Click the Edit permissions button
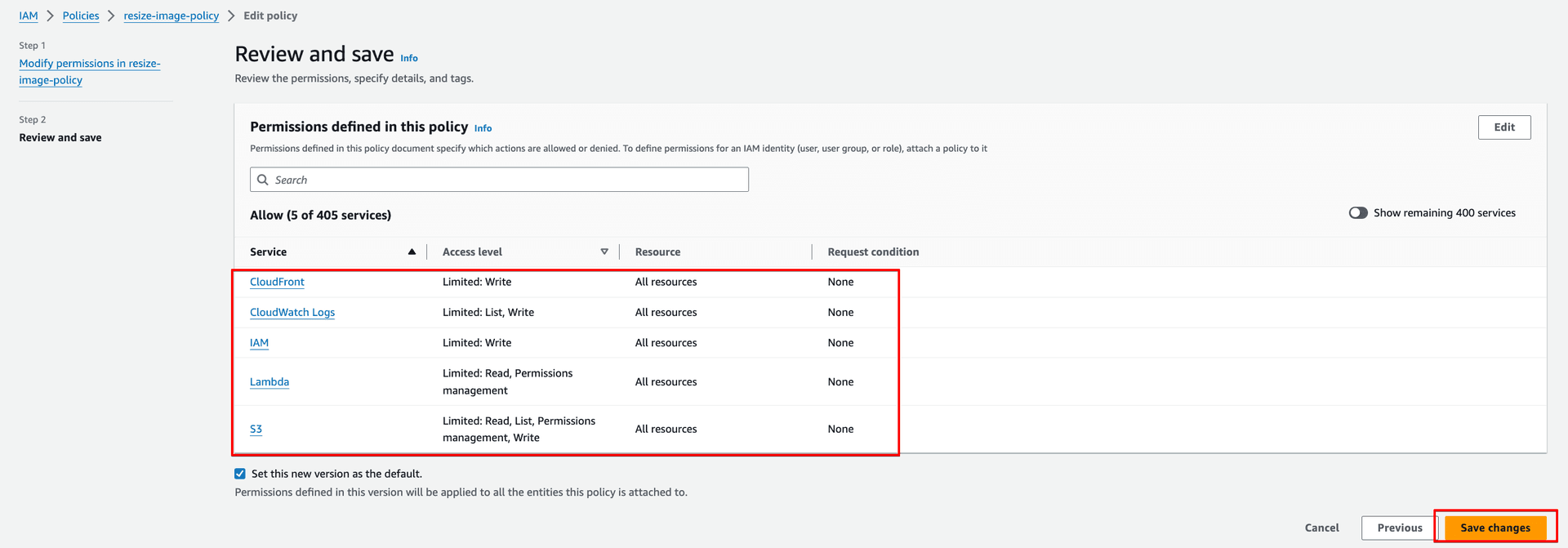Image resolution: width=1568 pixels, height=548 pixels. click(x=1503, y=127)
